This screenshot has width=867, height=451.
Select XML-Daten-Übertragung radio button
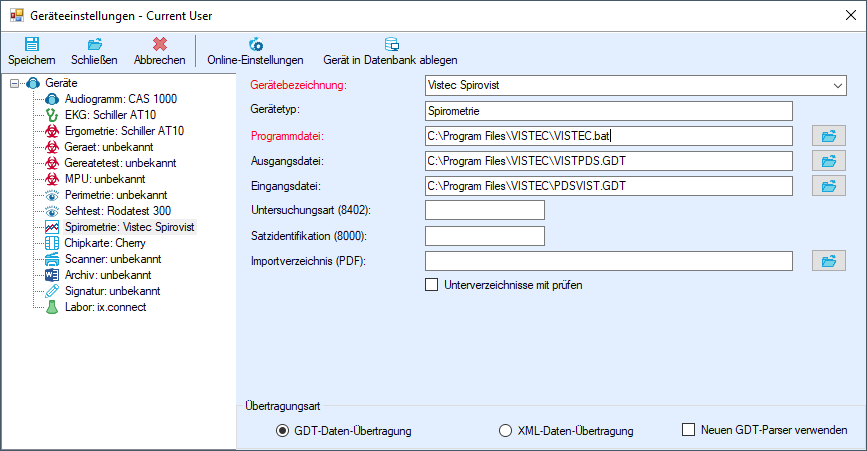point(505,431)
